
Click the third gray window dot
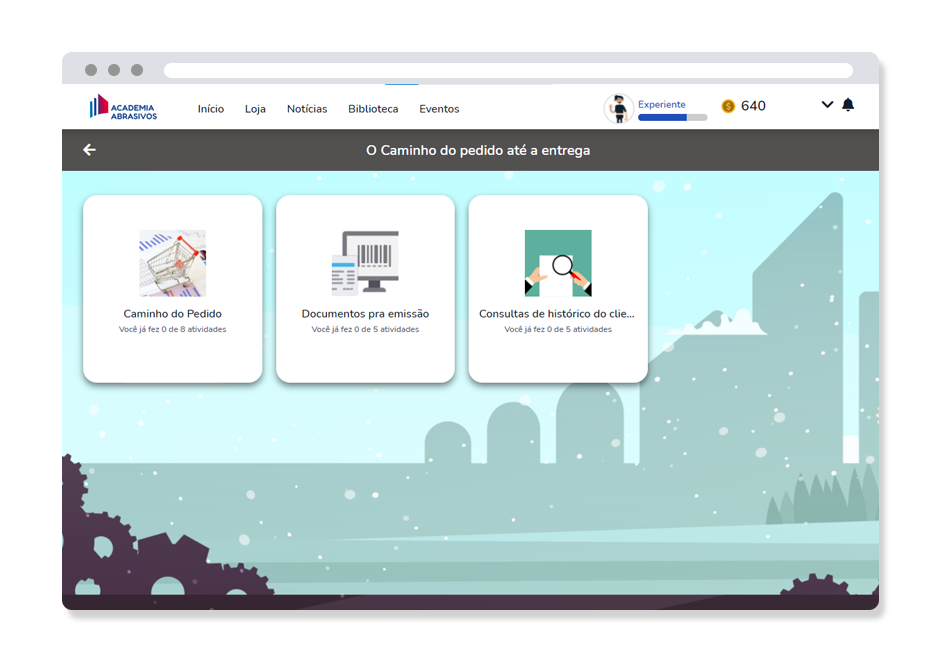[137, 70]
